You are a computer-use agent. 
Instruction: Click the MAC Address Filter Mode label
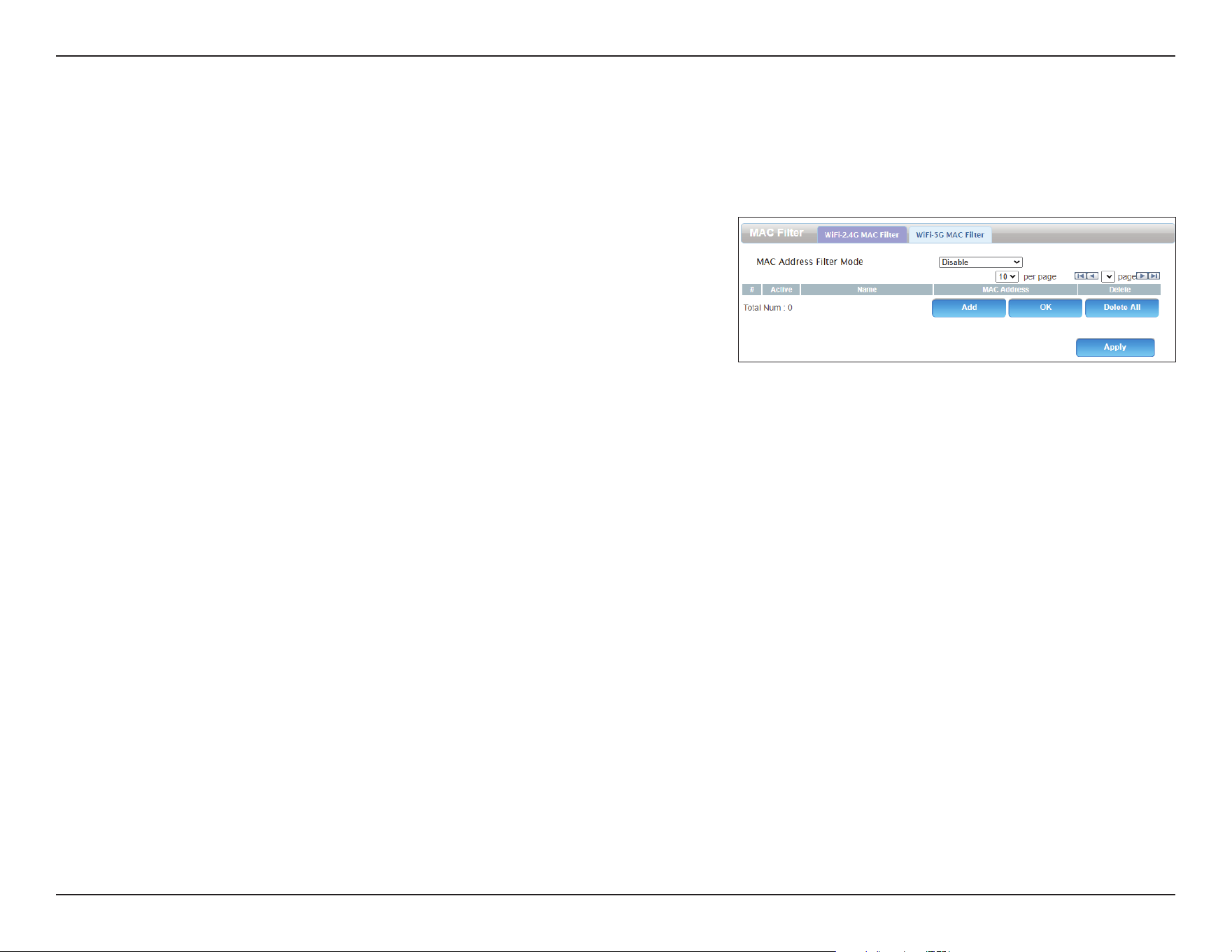coord(809,262)
